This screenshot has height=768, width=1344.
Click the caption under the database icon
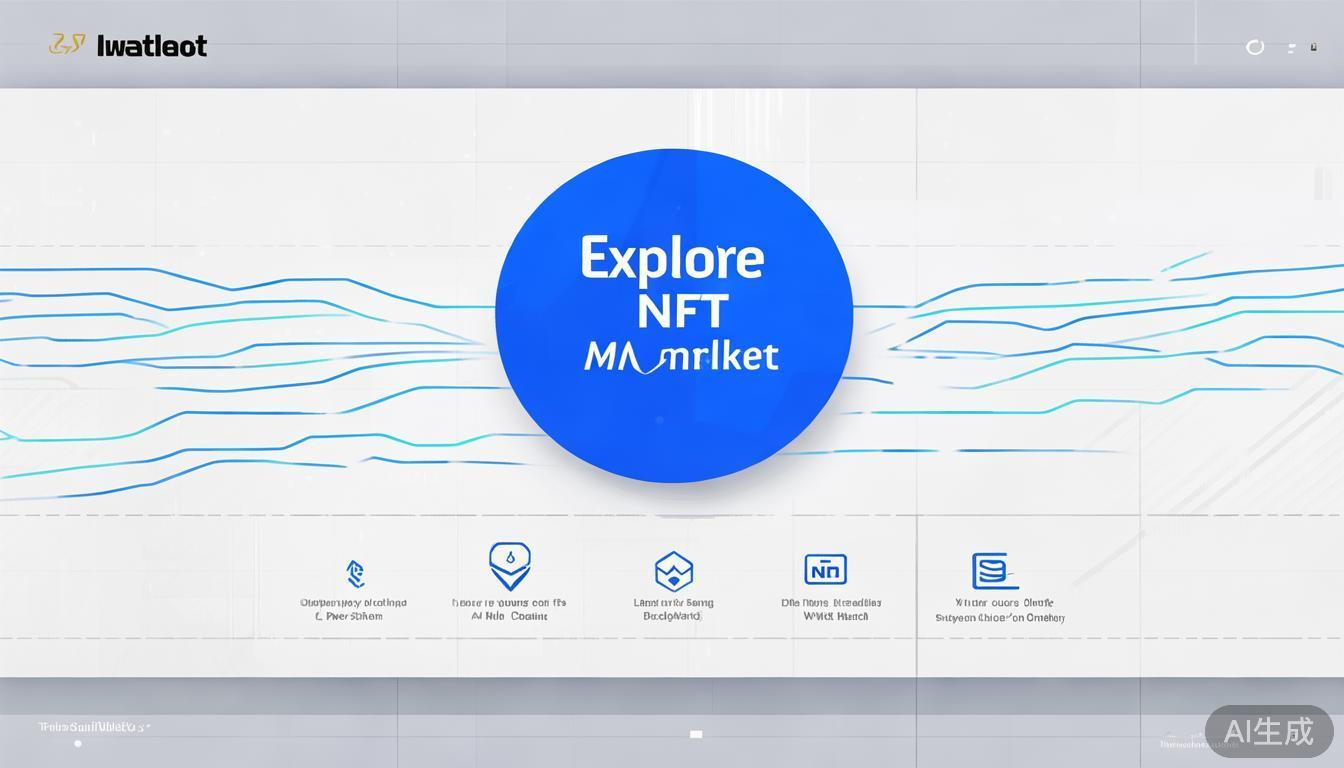coord(1000,610)
